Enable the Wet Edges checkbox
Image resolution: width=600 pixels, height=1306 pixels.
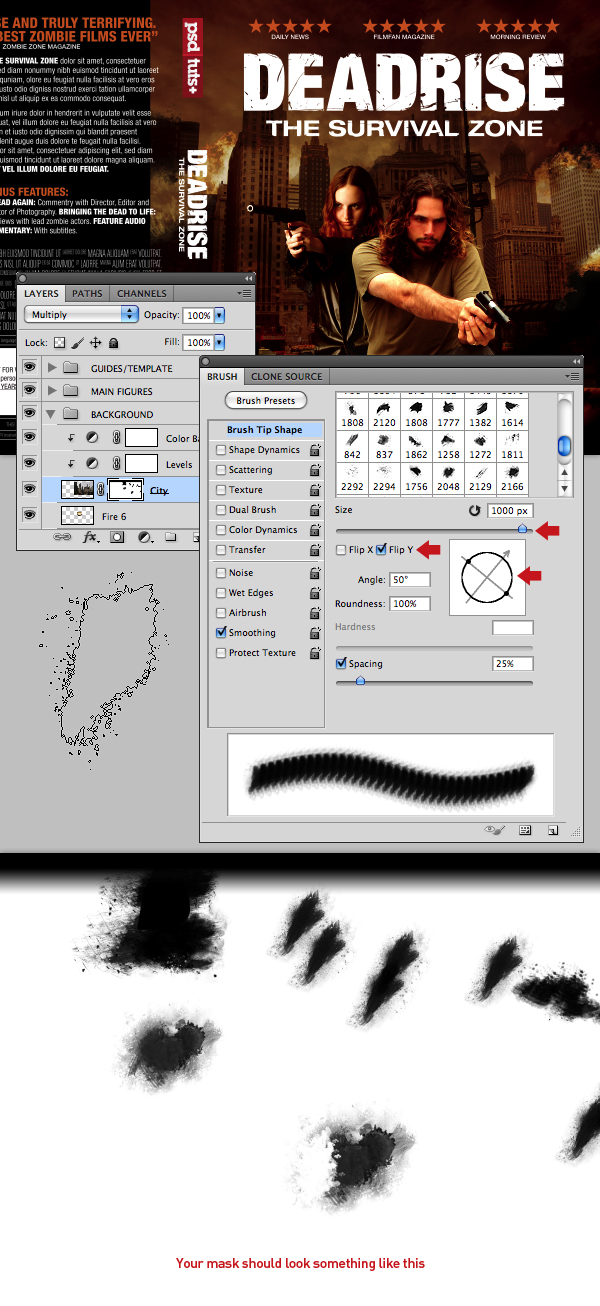click(x=221, y=593)
